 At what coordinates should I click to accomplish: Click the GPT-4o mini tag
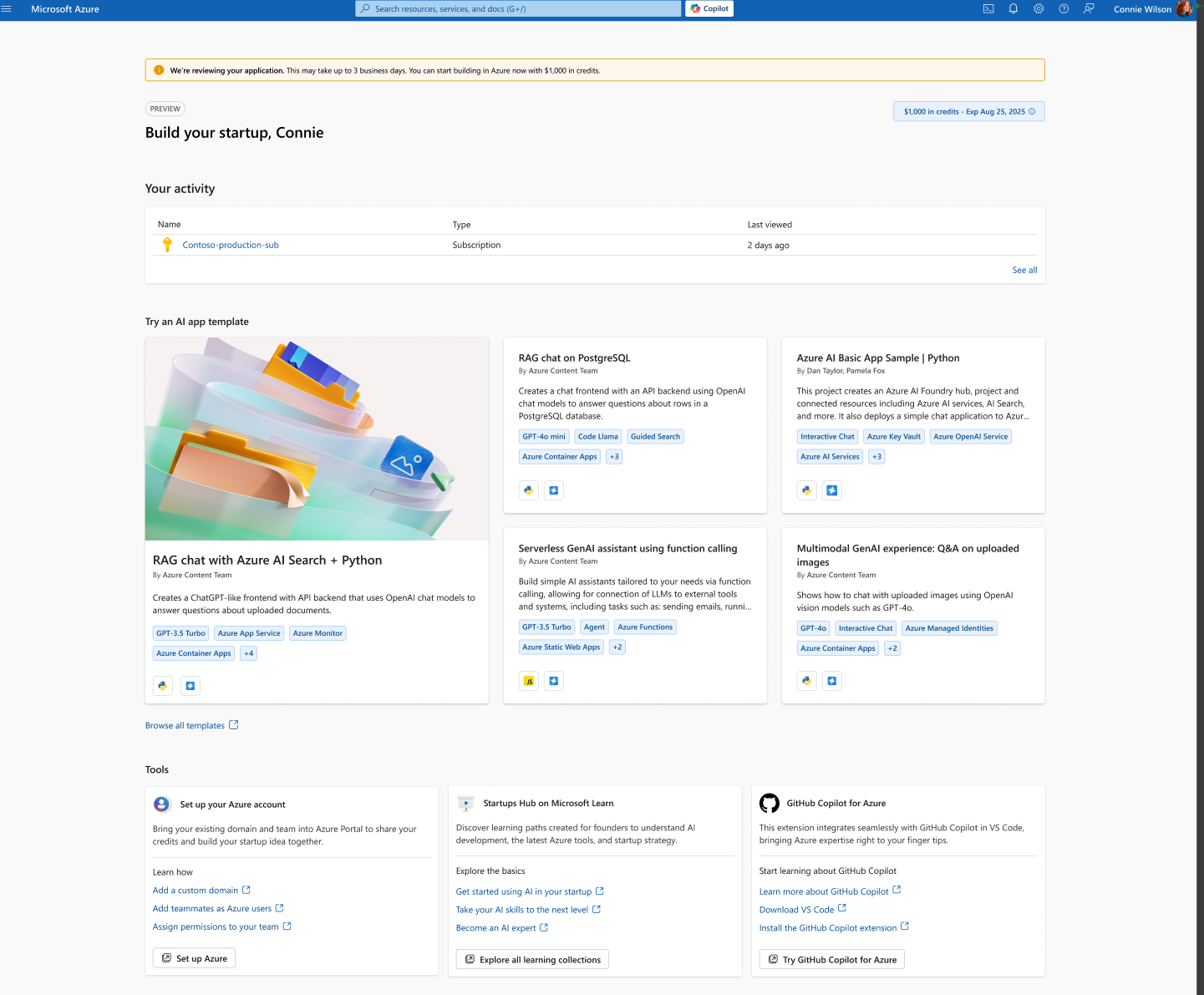pyautogui.click(x=544, y=436)
